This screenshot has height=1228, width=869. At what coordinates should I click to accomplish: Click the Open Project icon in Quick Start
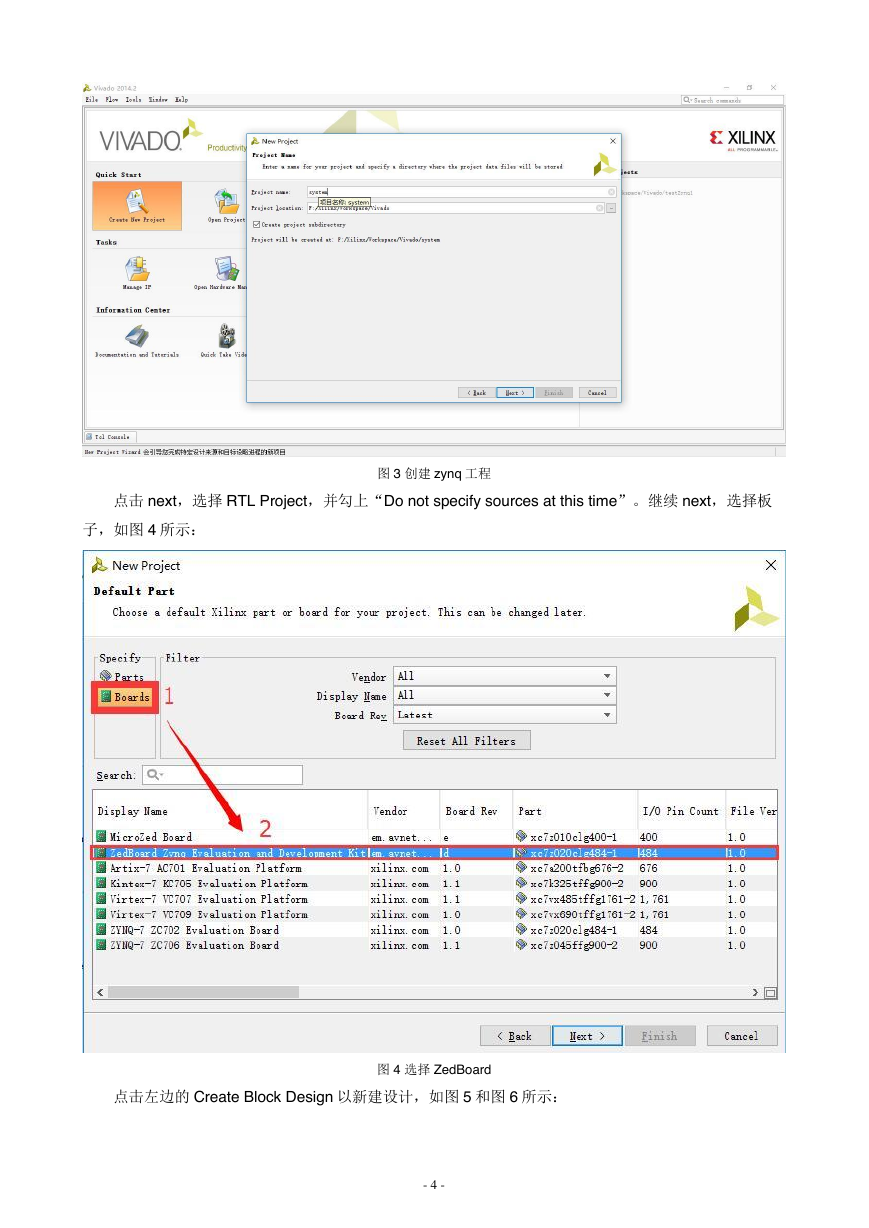[x=227, y=201]
